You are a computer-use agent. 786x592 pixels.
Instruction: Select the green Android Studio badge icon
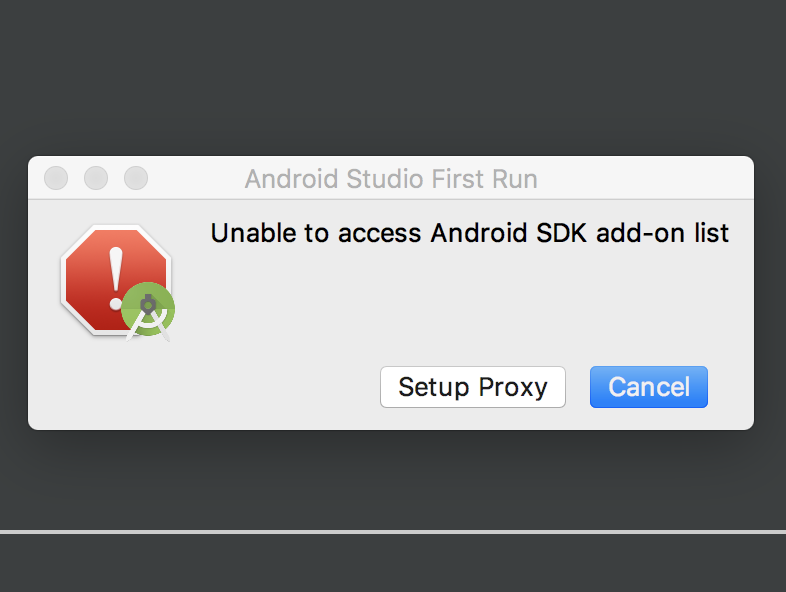point(148,309)
